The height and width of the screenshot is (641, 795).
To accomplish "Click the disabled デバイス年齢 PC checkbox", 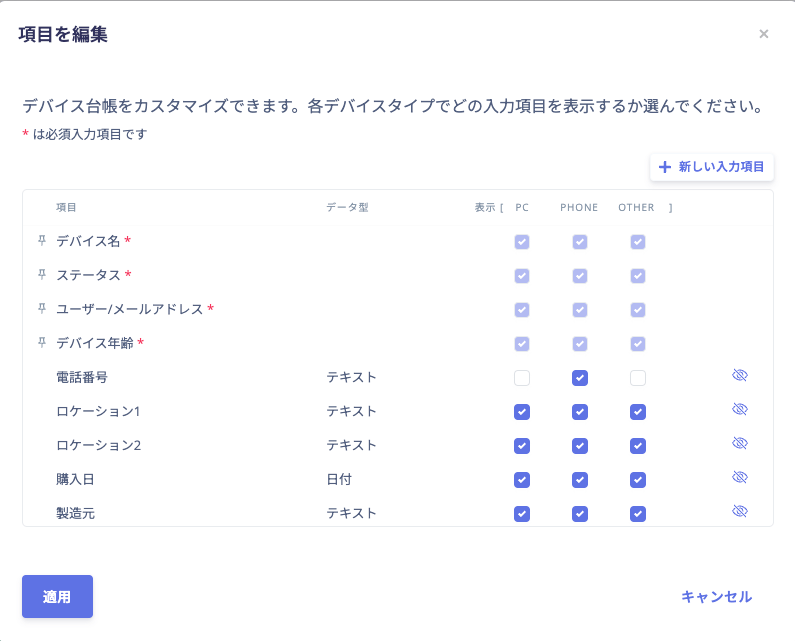I will (522, 344).
